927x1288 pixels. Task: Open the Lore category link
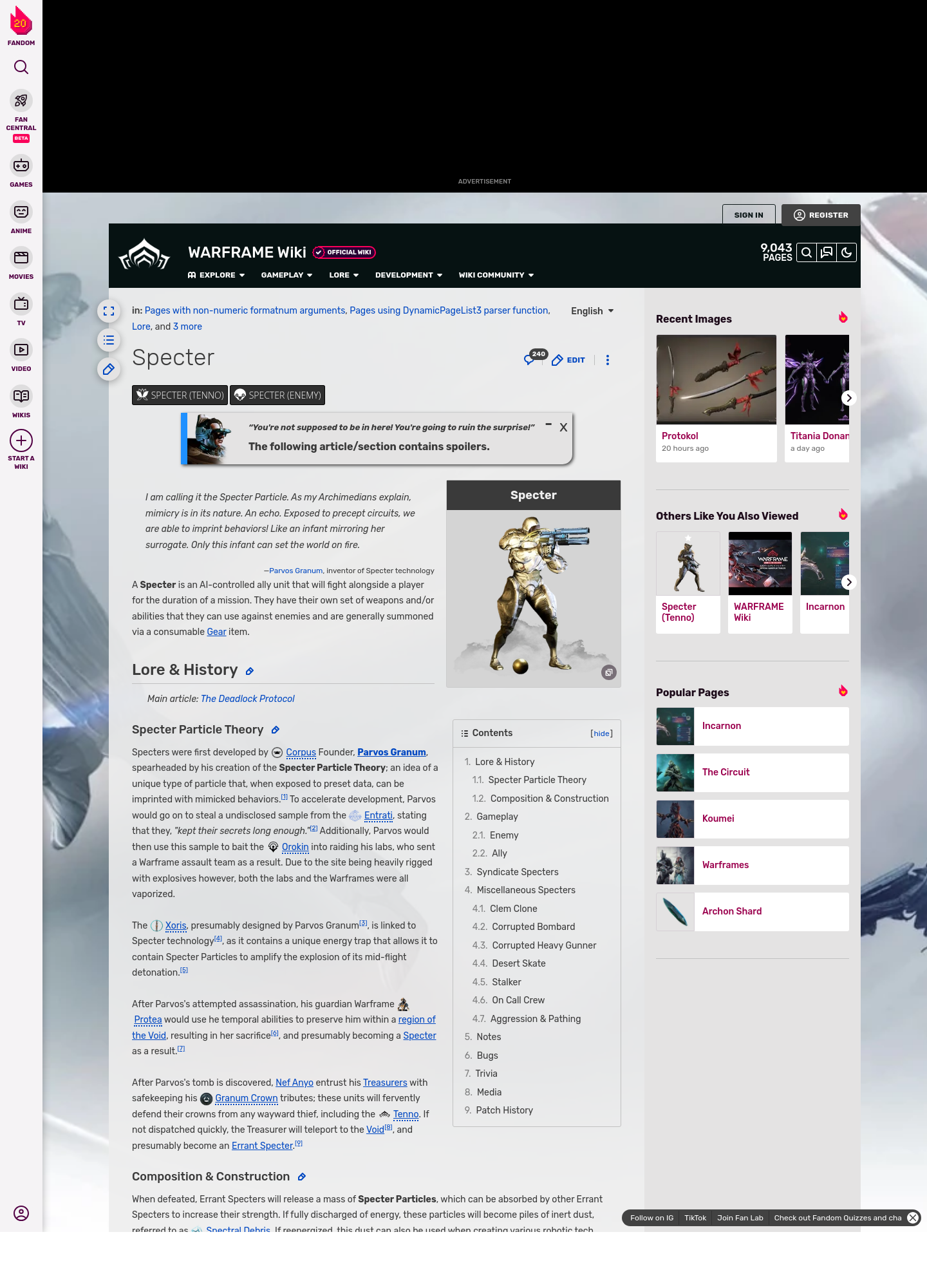[141, 327]
